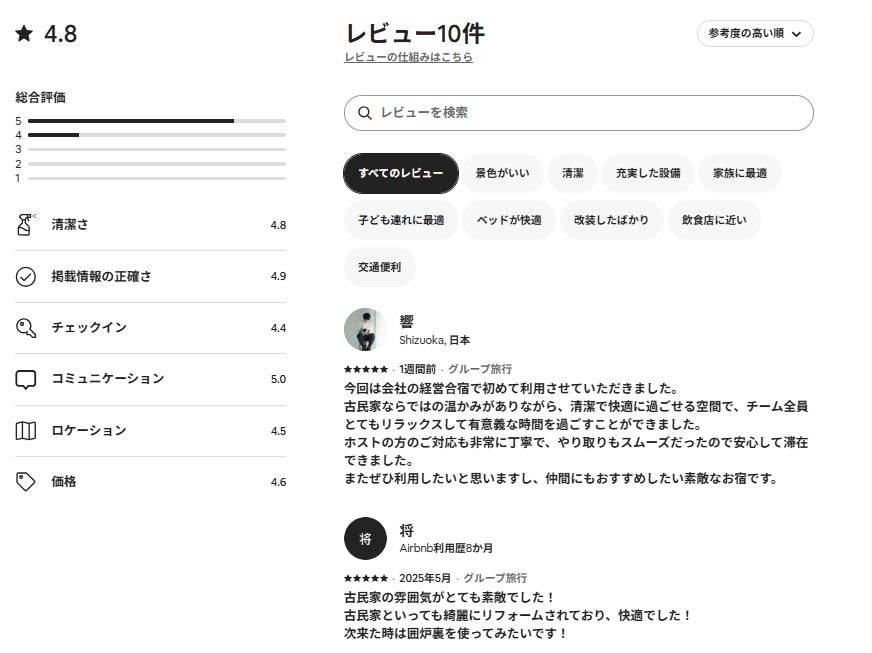872x653 pixels.
Task: Open the レビューの仕組みはこちら link
Action: click(408, 58)
